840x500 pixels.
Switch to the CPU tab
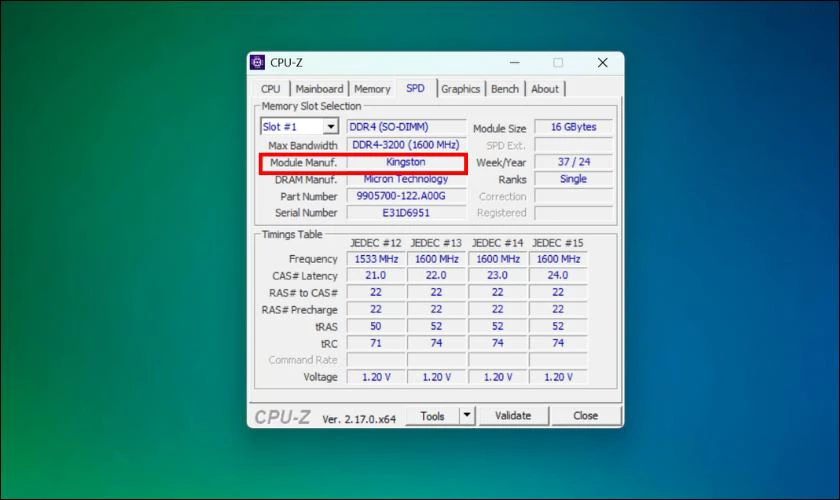271,89
